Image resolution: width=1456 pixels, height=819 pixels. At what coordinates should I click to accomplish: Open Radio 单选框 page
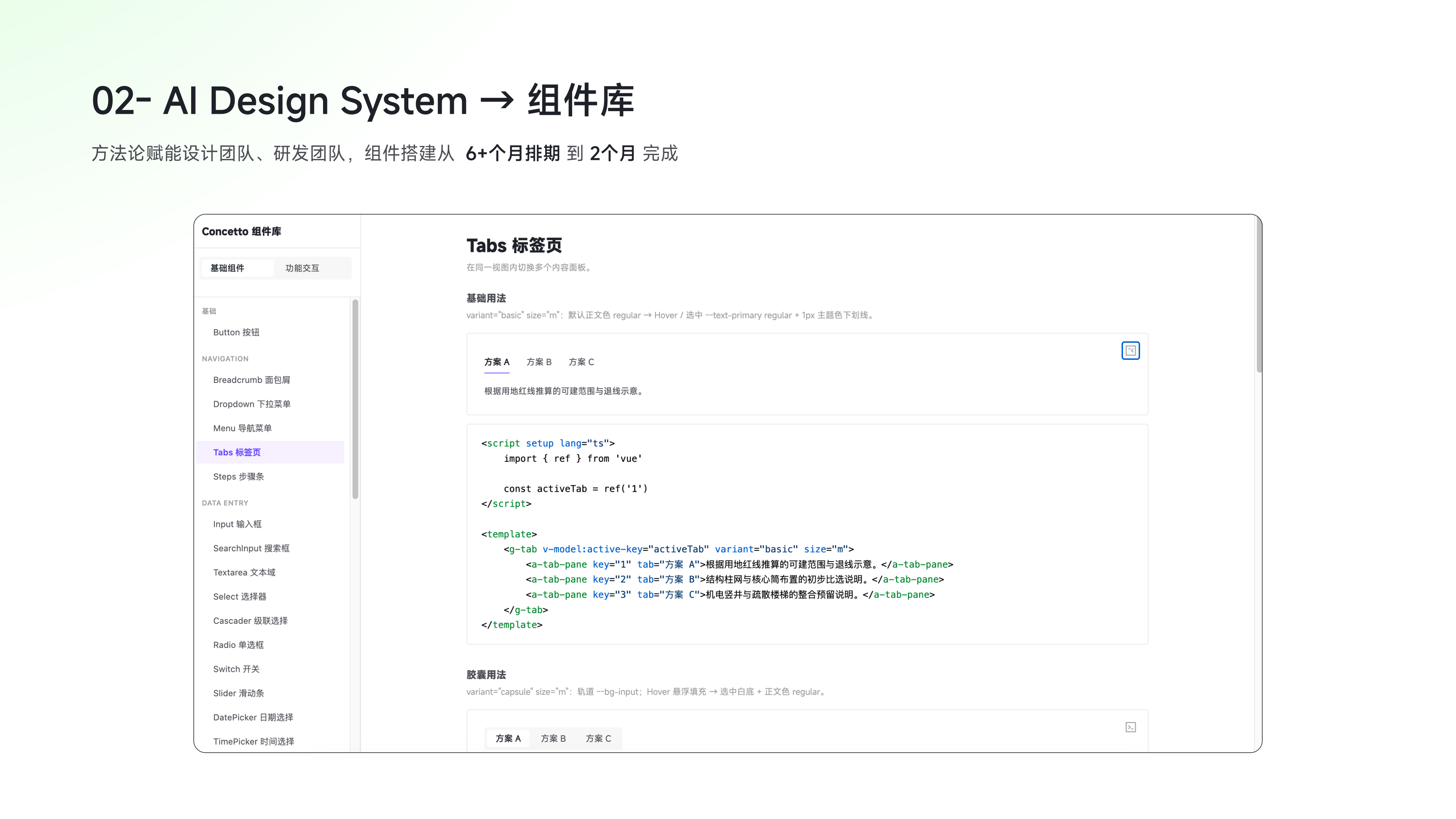click(x=270, y=645)
